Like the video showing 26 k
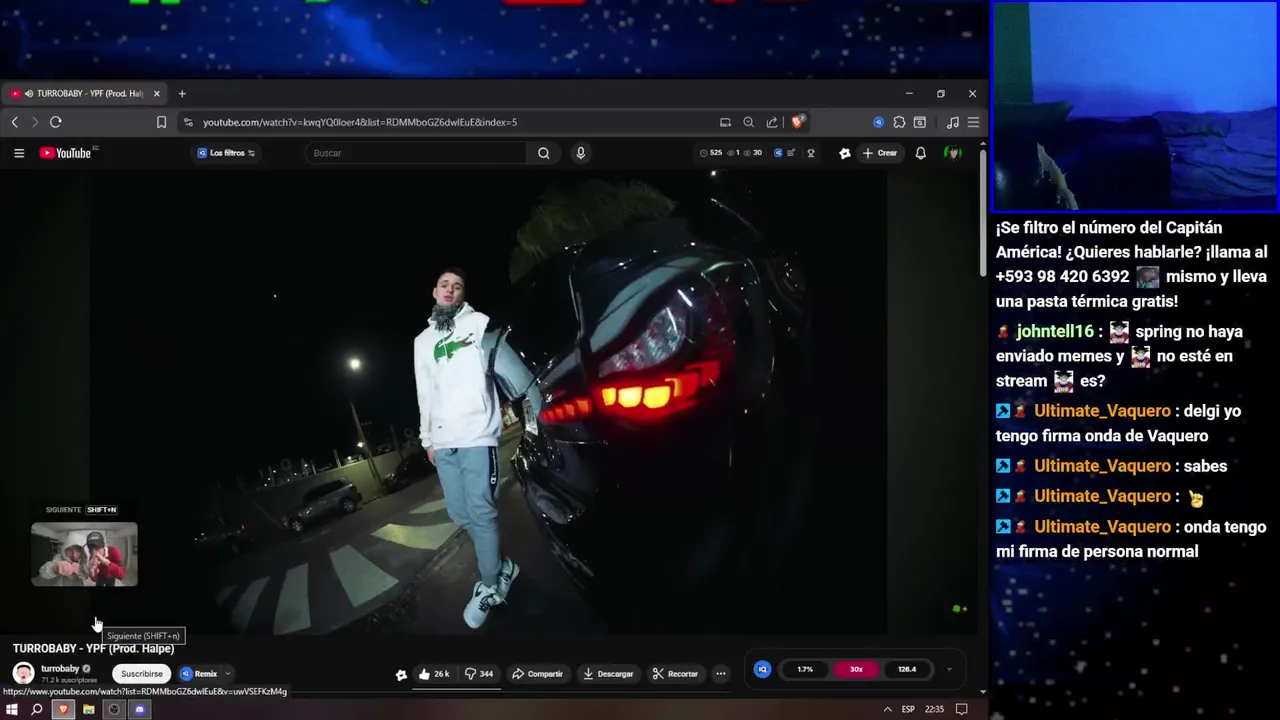1280x720 pixels. pyautogui.click(x=434, y=674)
